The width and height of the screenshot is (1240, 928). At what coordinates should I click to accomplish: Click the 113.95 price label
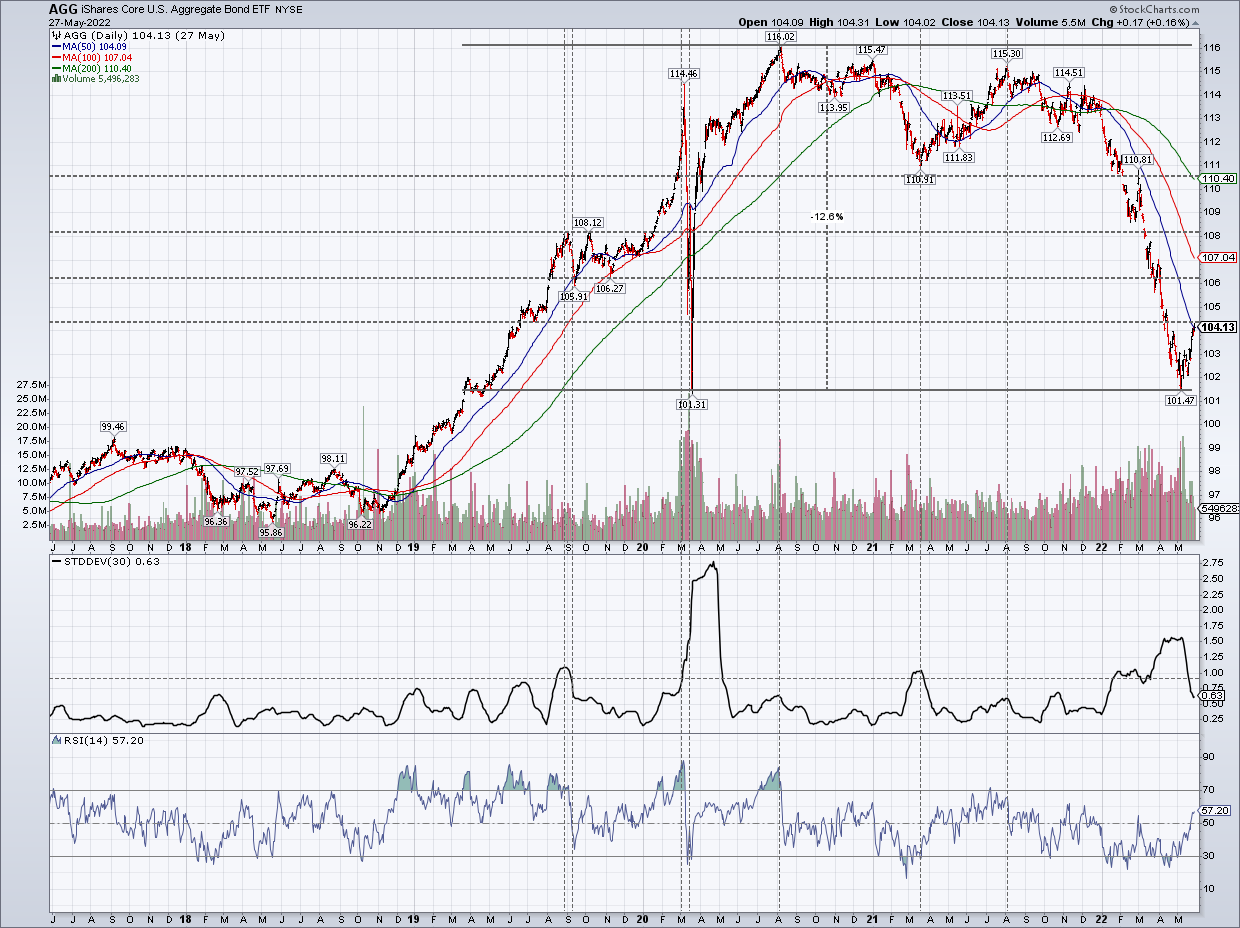(833, 106)
